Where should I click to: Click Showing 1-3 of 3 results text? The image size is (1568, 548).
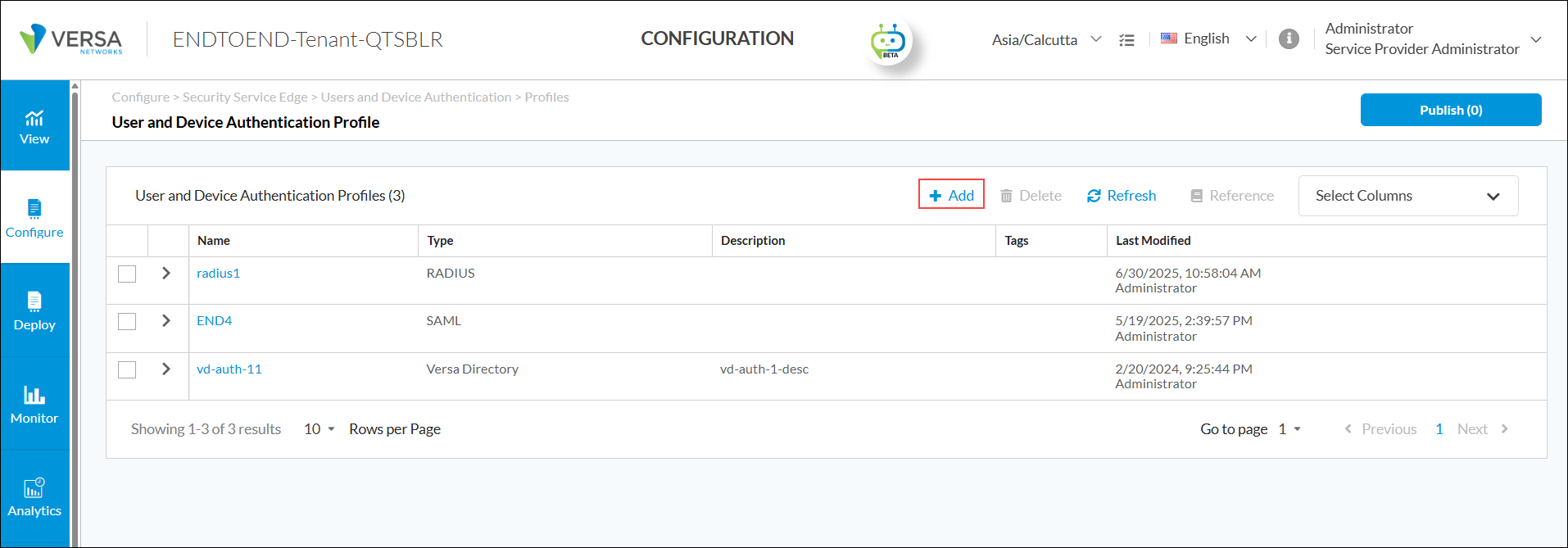[206, 429]
